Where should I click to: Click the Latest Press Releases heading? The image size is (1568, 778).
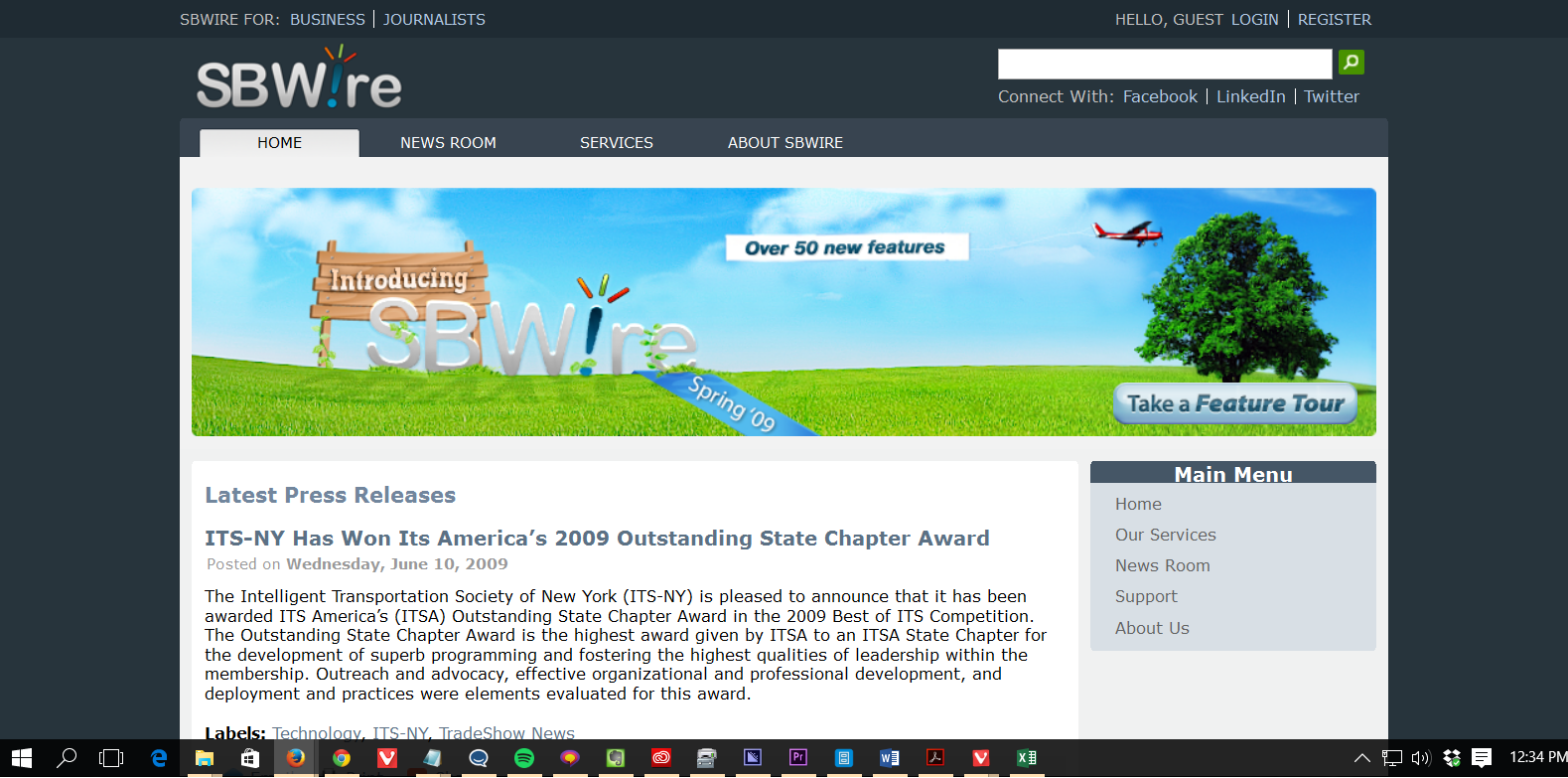pos(331,495)
